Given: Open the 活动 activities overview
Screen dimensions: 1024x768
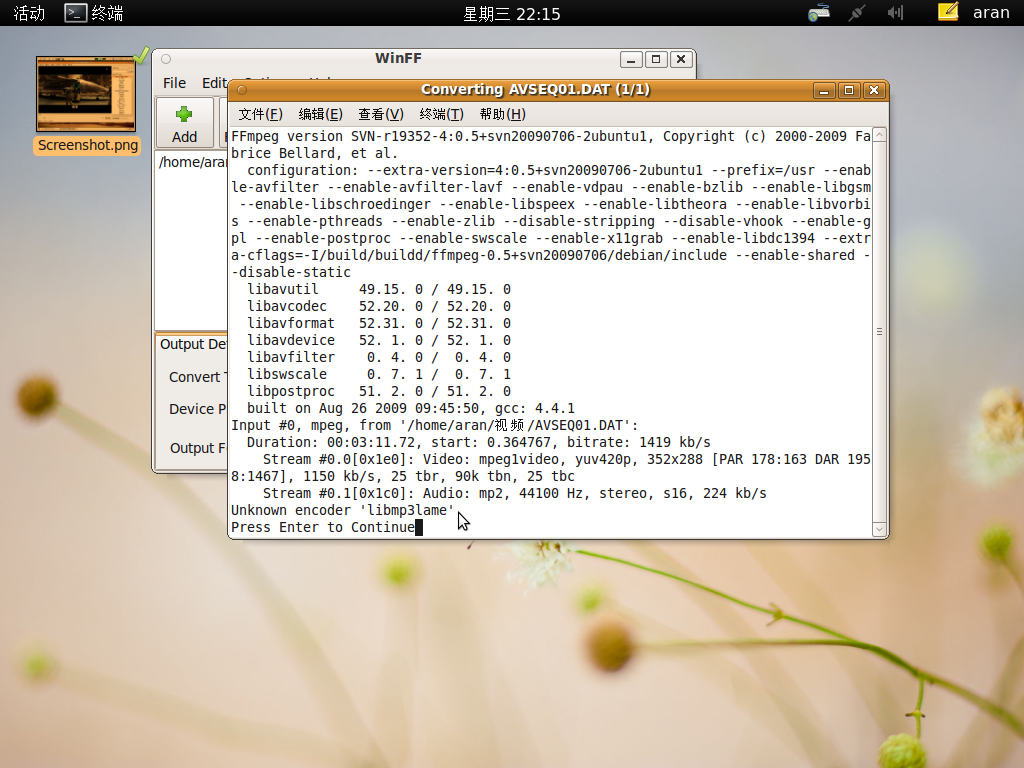Looking at the screenshot, I should pyautogui.click(x=29, y=13).
